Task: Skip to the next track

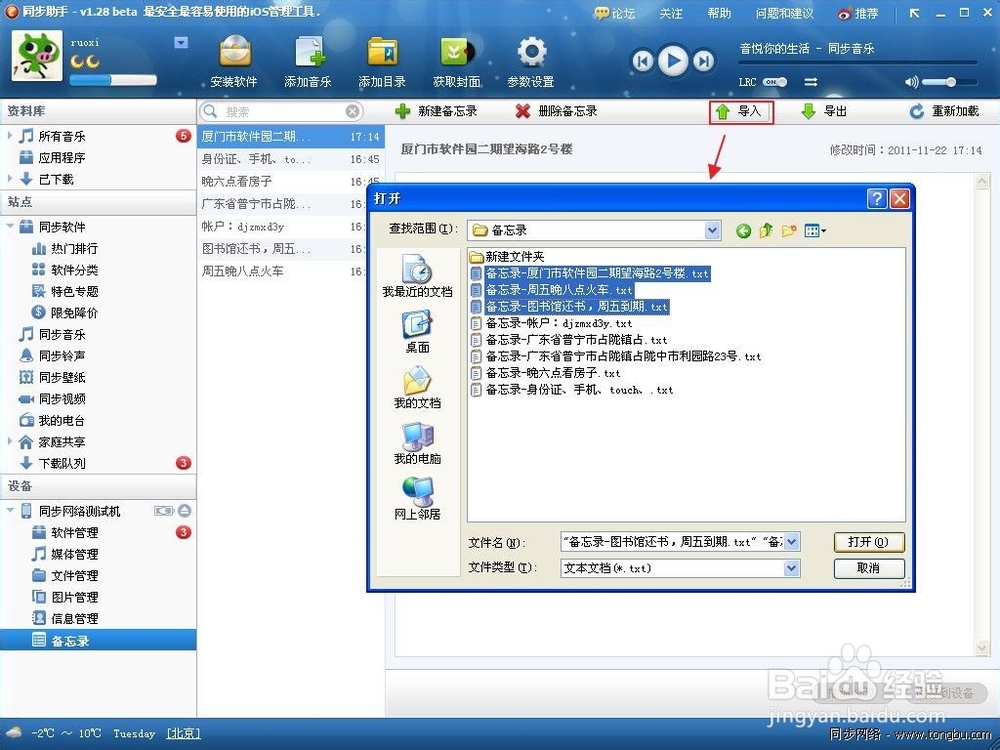Action: tap(703, 61)
